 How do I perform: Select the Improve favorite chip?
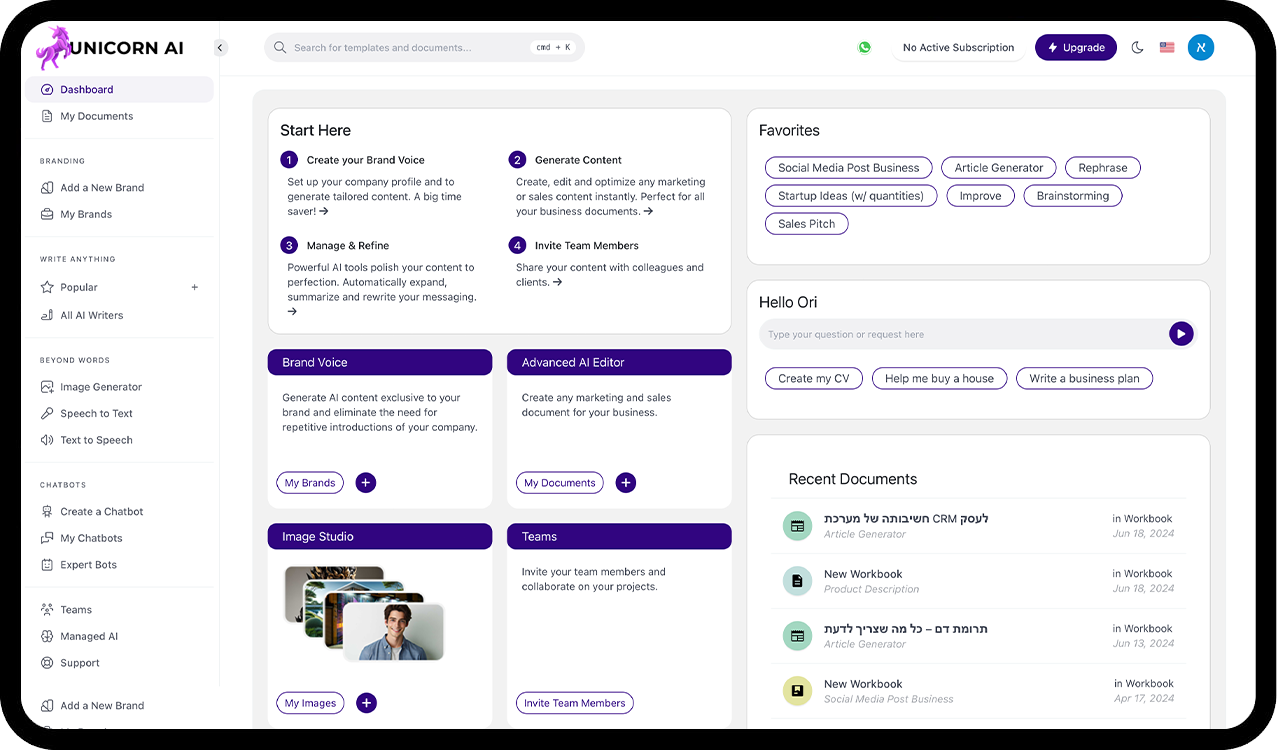click(x=980, y=196)
